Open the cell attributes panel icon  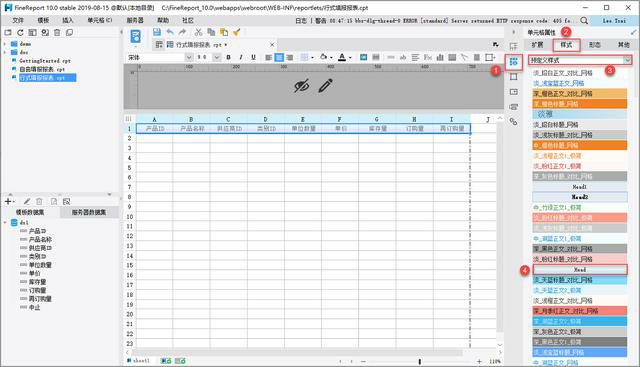[513, 62]
